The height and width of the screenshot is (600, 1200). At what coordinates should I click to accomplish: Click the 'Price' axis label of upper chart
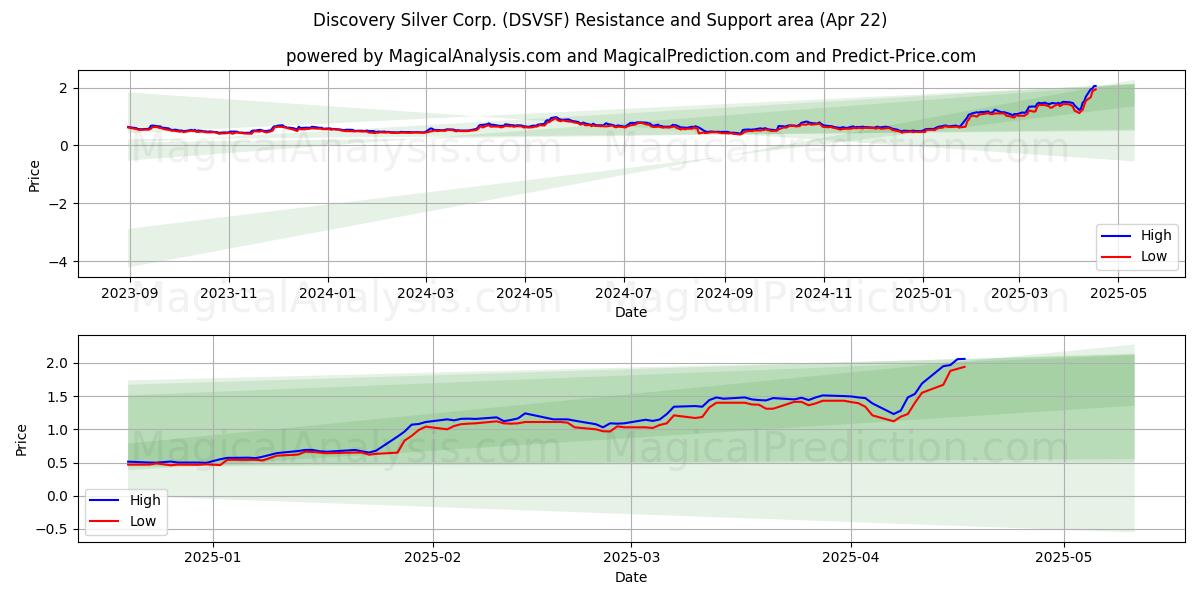tap(35, 175)
